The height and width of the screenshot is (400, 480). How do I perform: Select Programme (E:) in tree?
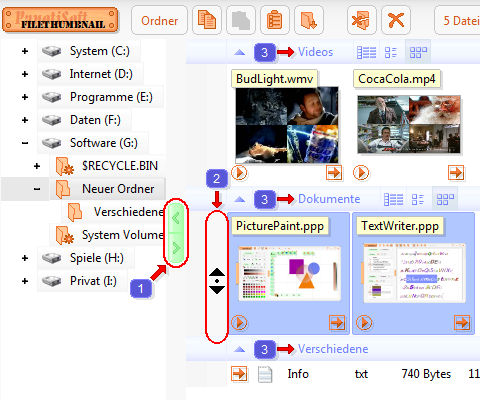100,97
